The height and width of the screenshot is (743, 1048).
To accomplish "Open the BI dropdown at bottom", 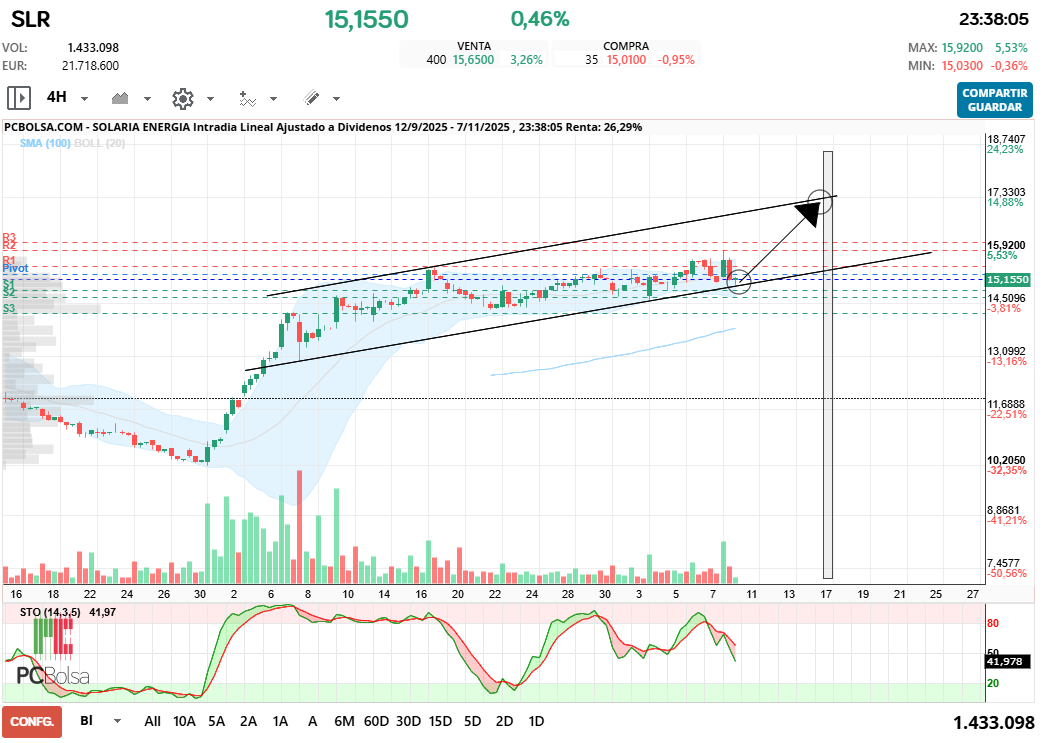I will (x=118, y=721).
